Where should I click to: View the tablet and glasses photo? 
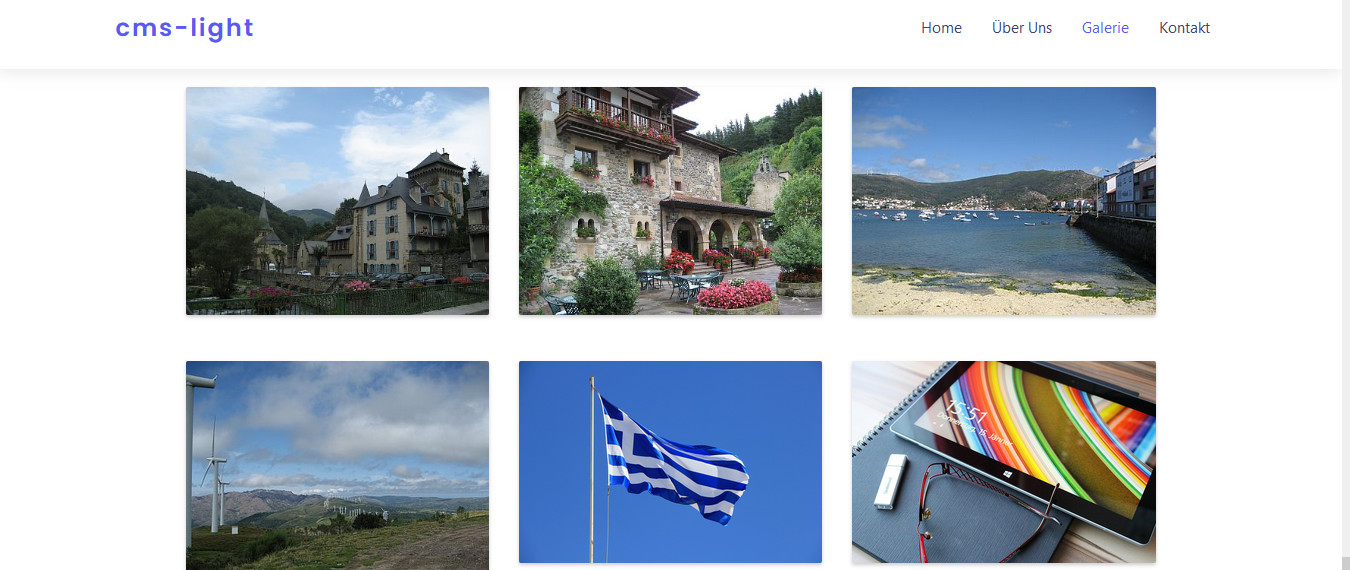point(1004,462)
